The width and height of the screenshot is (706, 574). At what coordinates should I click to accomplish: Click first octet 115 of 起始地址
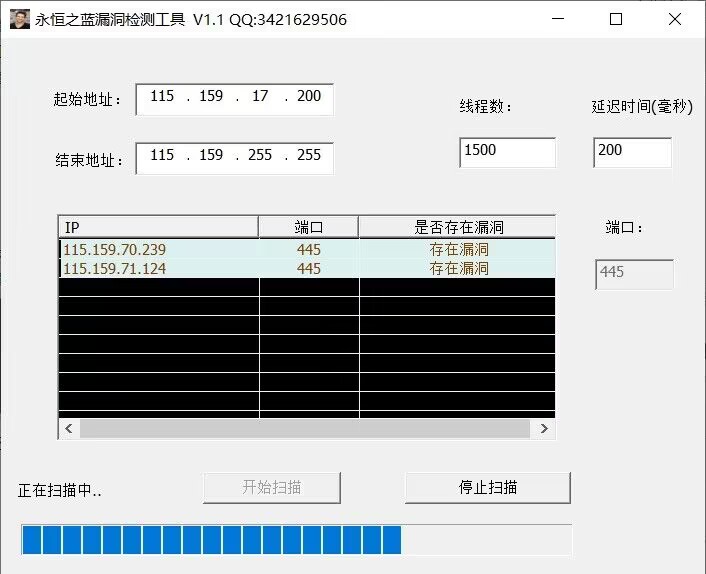162,96
